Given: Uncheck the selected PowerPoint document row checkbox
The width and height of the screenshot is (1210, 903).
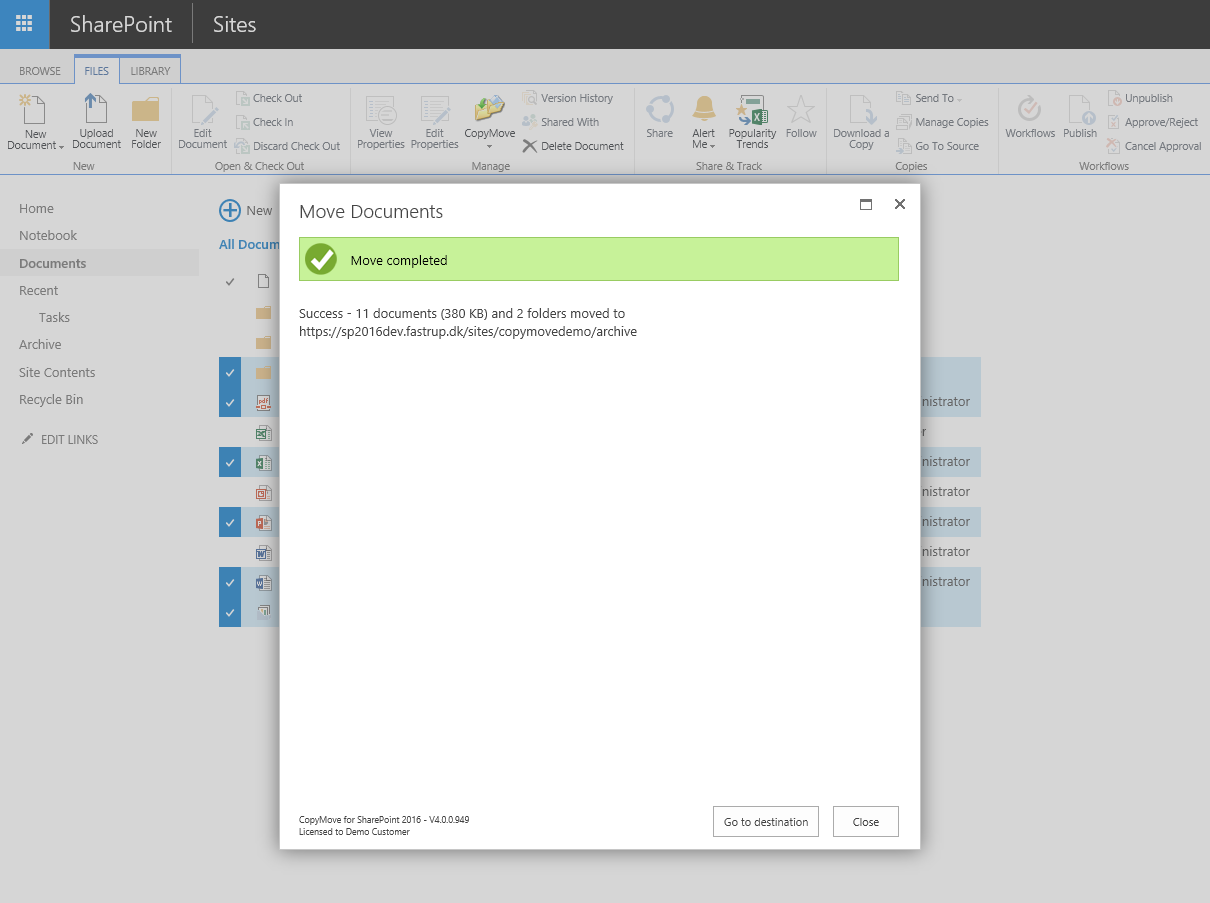Looking at the screenshot, I should coord(230,522).
